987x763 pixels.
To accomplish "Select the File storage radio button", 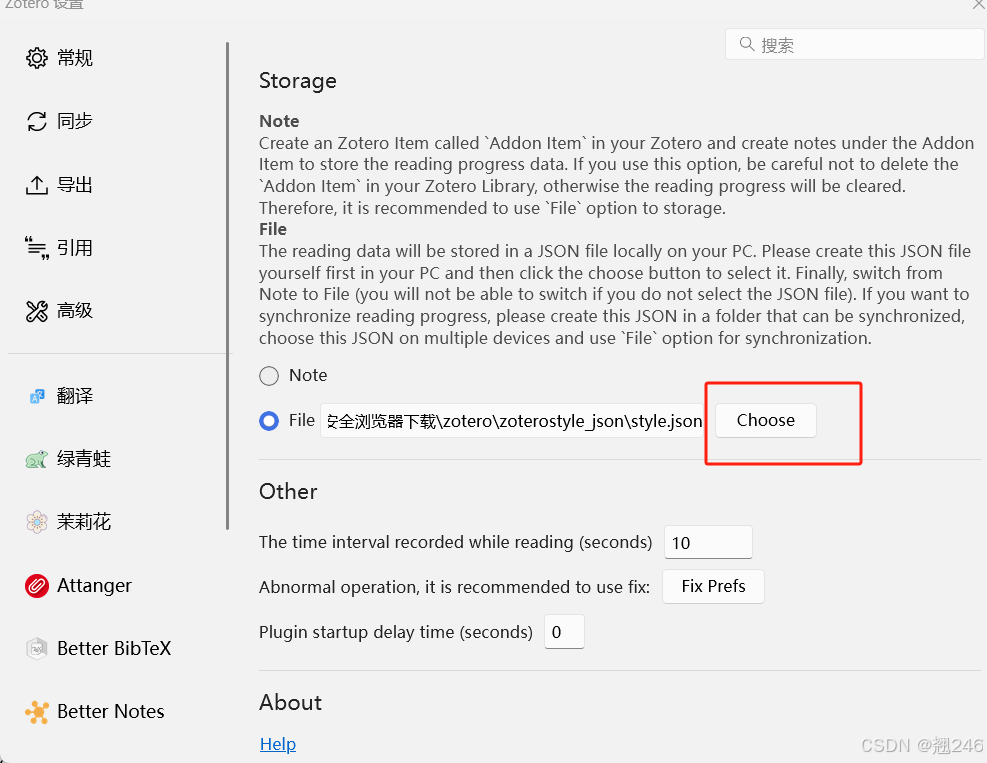I will [269, 421].
